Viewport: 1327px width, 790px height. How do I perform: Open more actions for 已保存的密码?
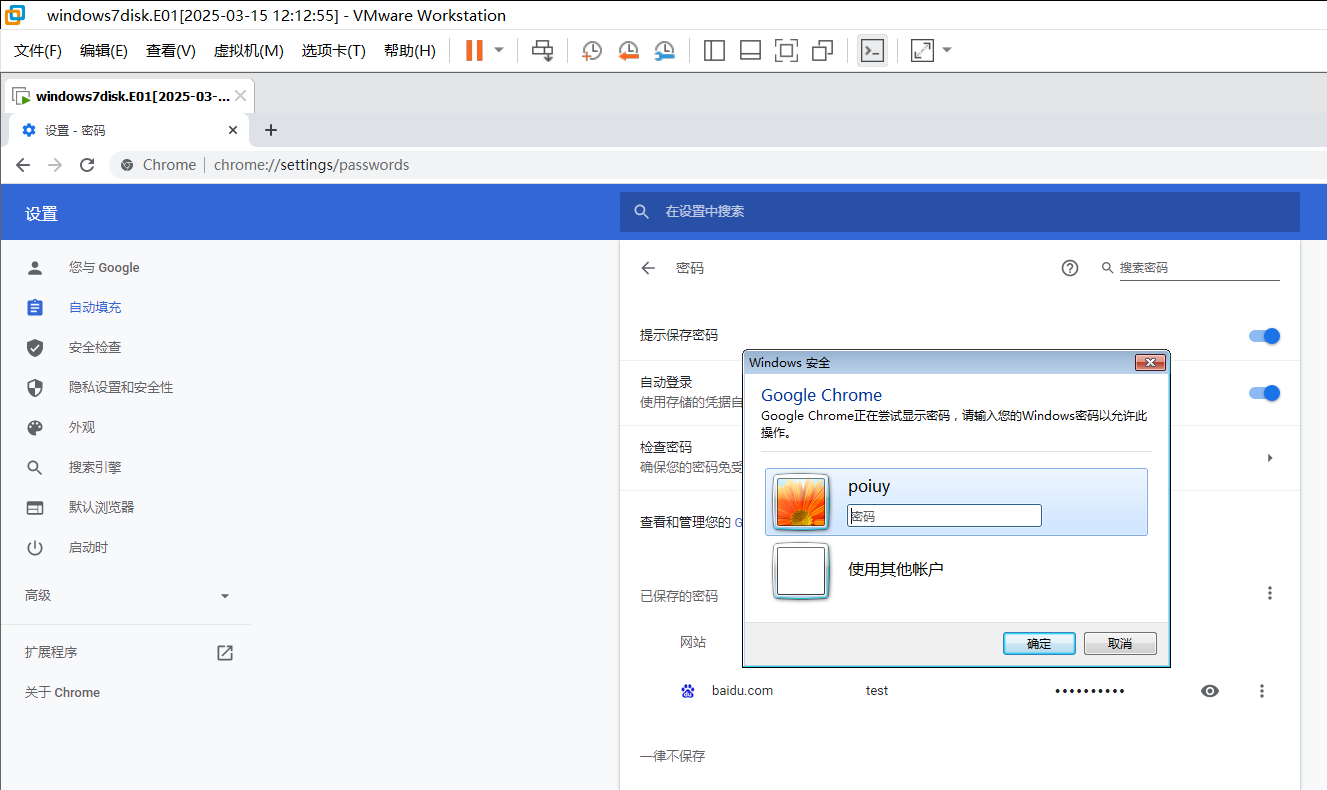1270,593
